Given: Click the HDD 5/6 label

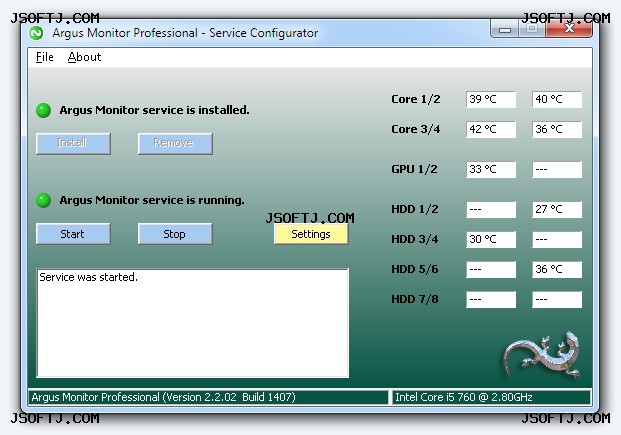Looking at the screenshot, I should click(415, 269).
